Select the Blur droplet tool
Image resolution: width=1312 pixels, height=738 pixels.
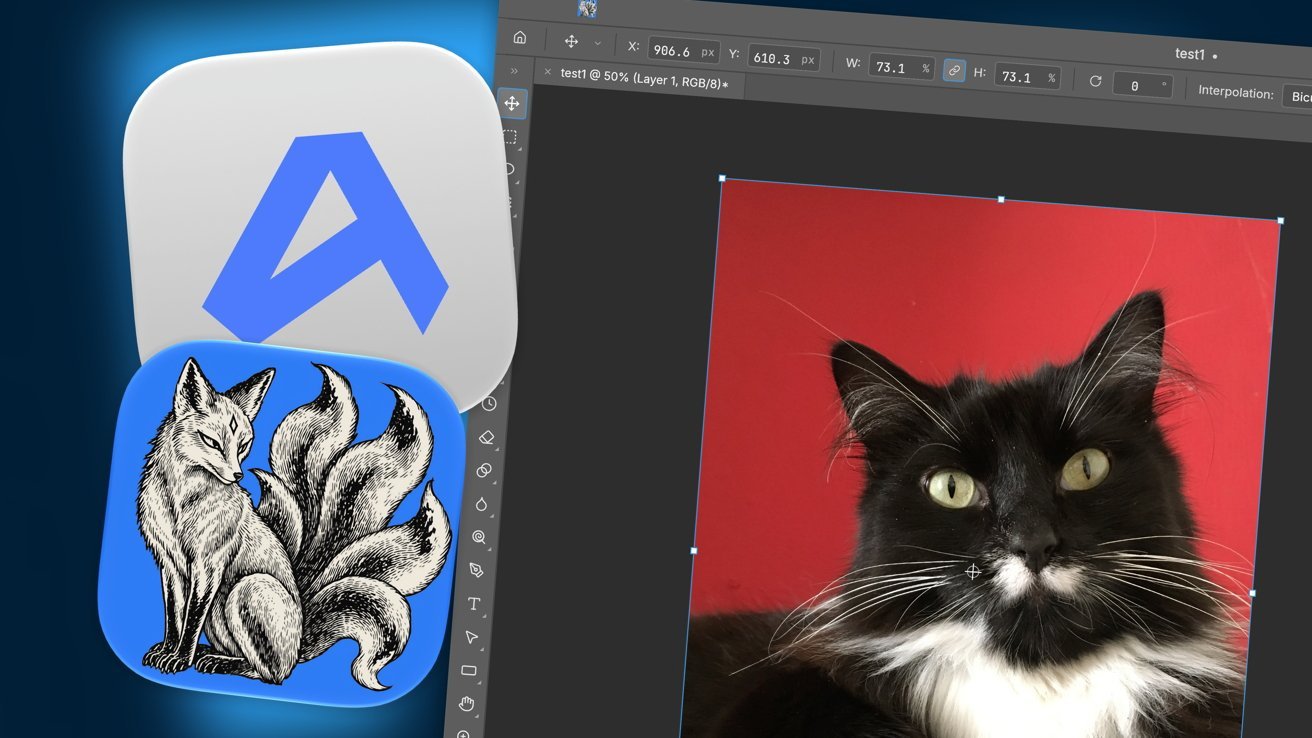click(x=481, y=504)
